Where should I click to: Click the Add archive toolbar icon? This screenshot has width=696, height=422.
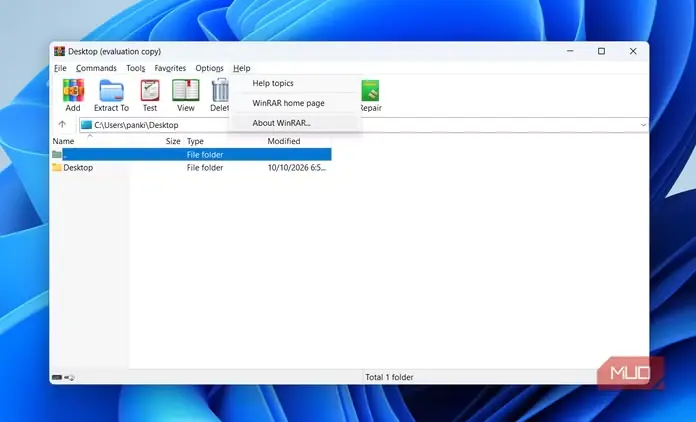pyautogui.click(x=73, y=91)
